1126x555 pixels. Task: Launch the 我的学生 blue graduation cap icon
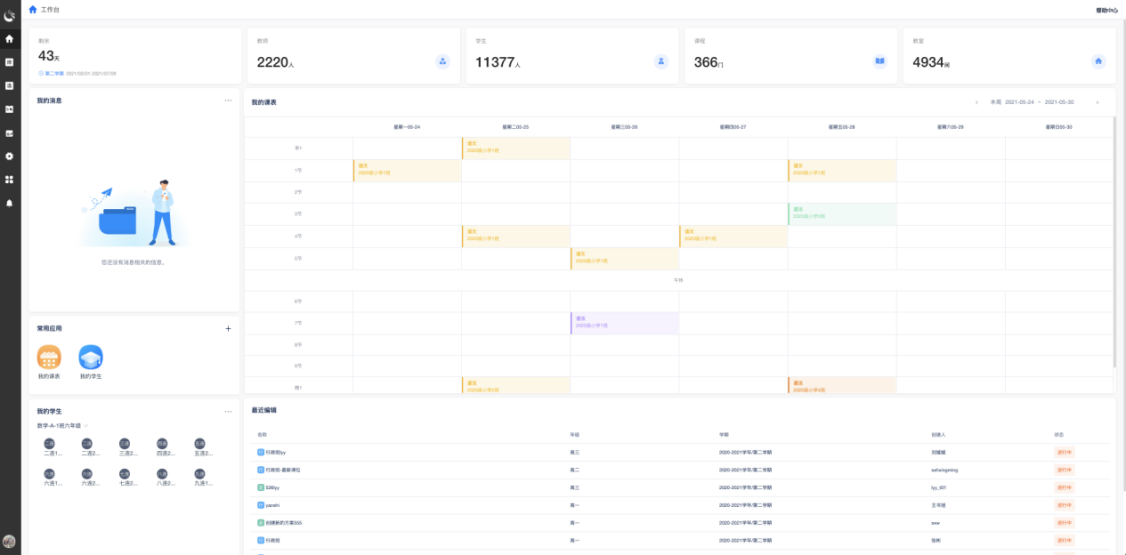click(x=91, y=357)
